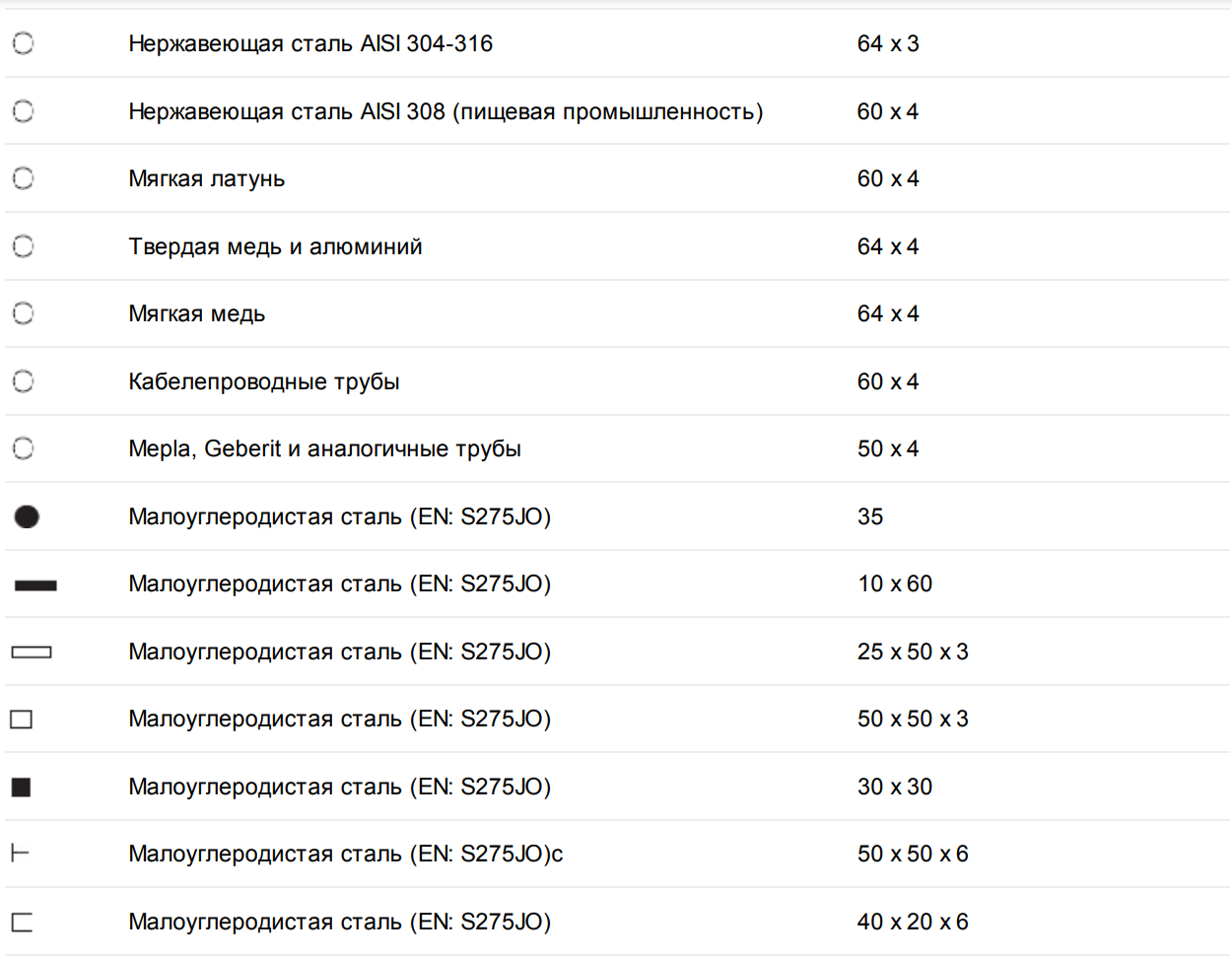Click the 40 x 20 x 6 value
This screenshot has width=1232, height=959.
pyautogui.click(x=913, y=922)
